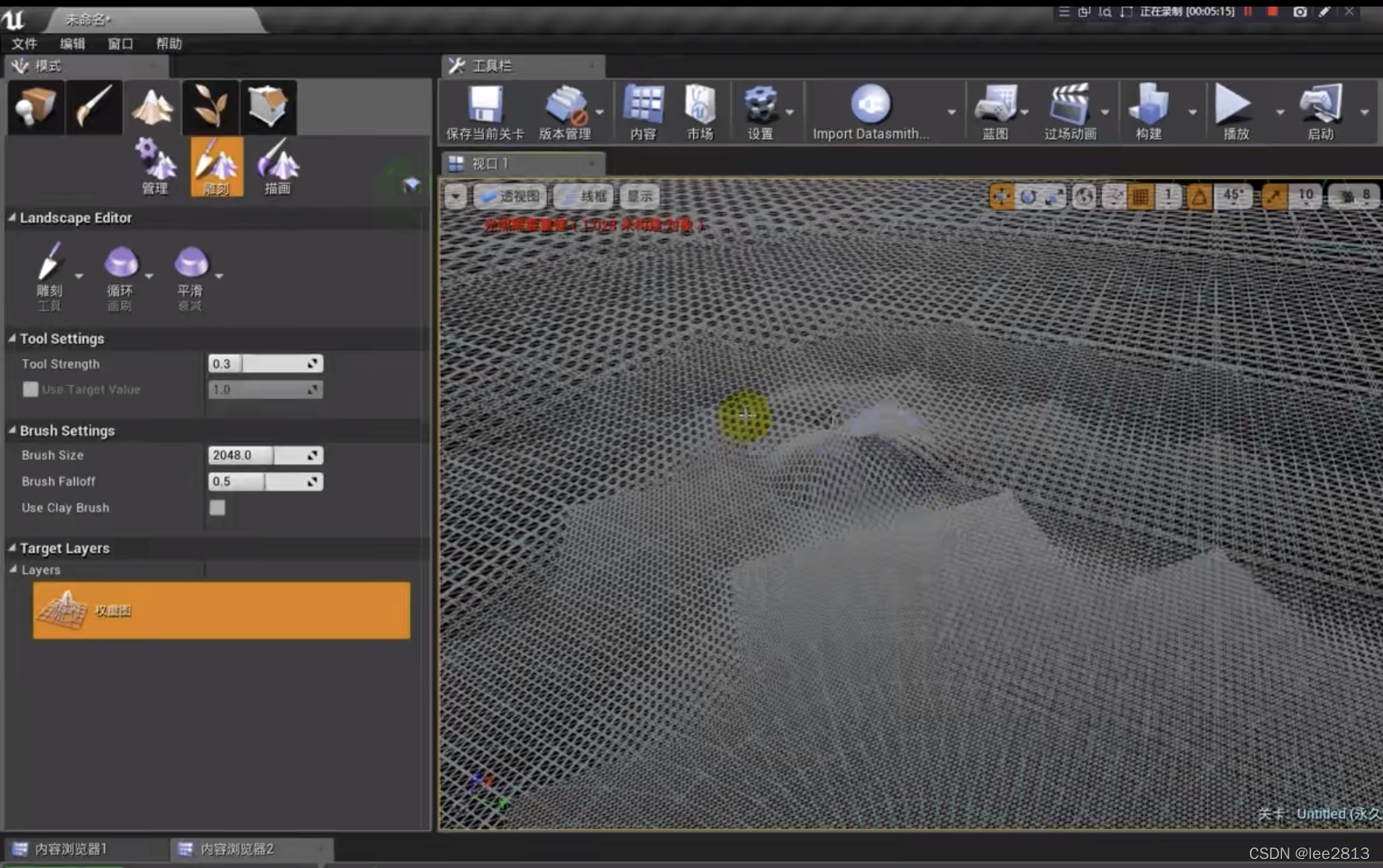Open the 编辑 edit menu
Screen dimensions: 1383x868
tap(72, 44)
